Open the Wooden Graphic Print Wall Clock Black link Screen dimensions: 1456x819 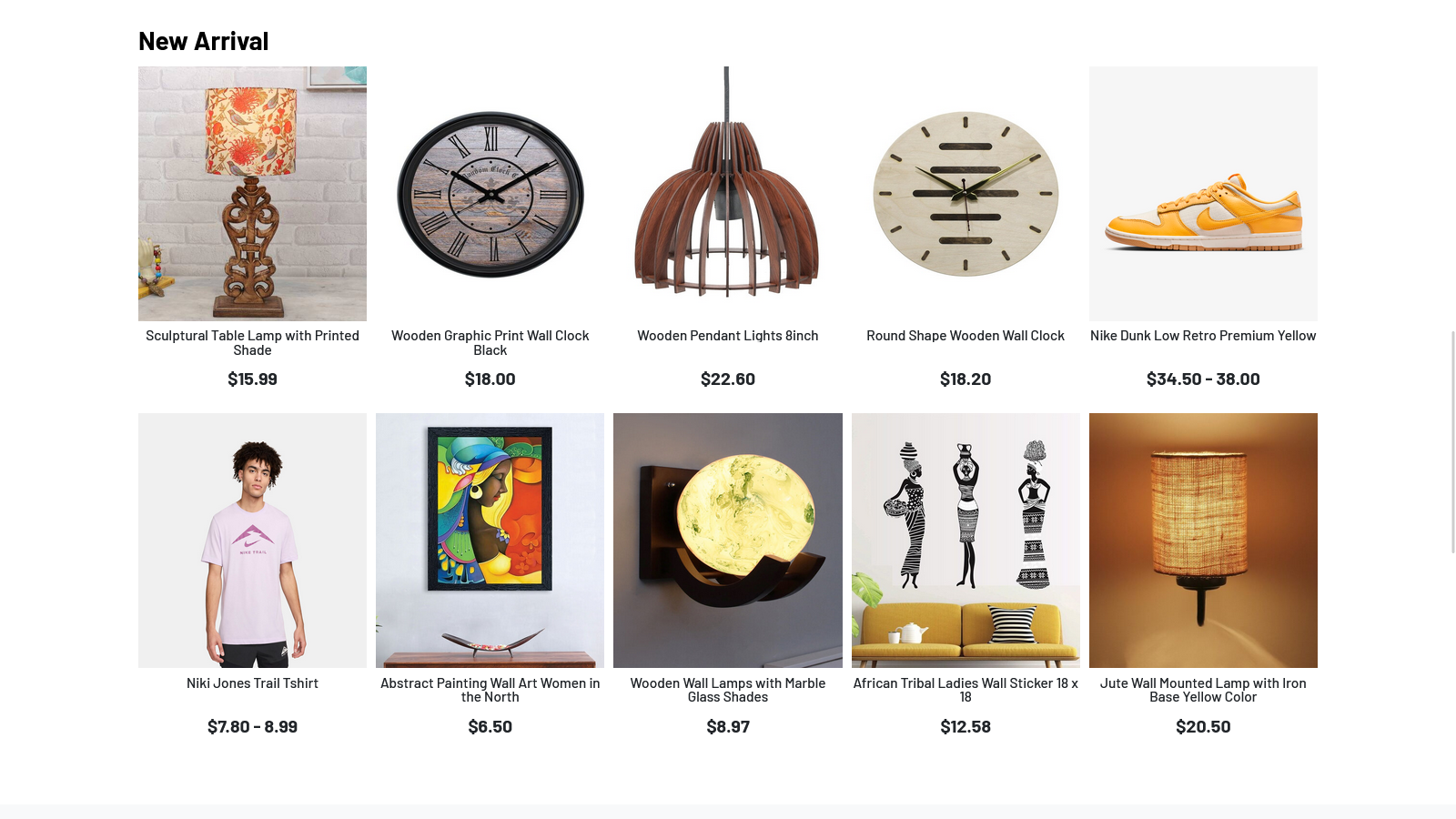point(490,342)
